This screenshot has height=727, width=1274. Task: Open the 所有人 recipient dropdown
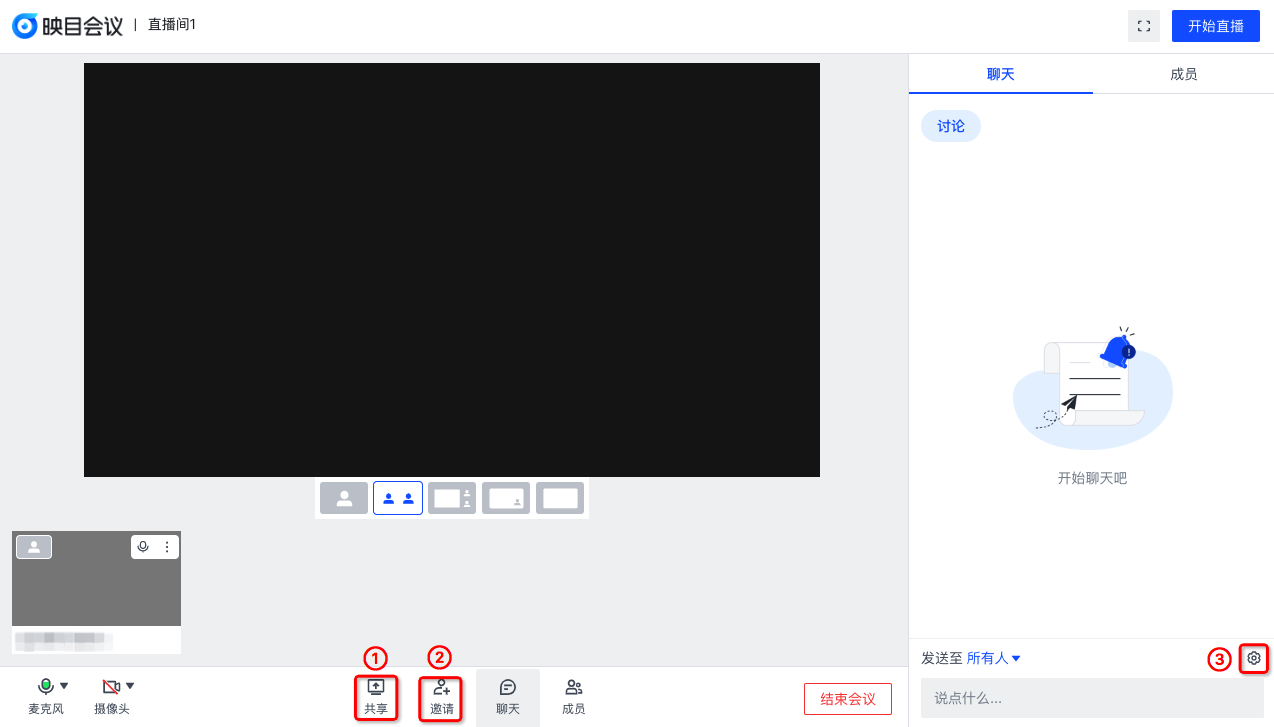coord(993,658)
